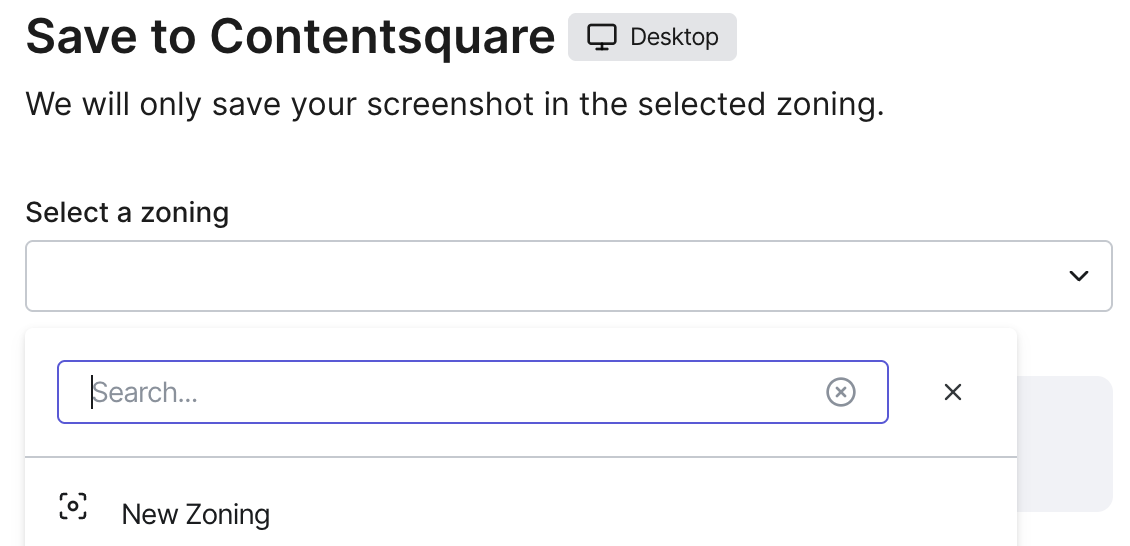1130x546 pixels.
Task: Click the "Select a zoning" field label
Action: [x=127, y=212]
